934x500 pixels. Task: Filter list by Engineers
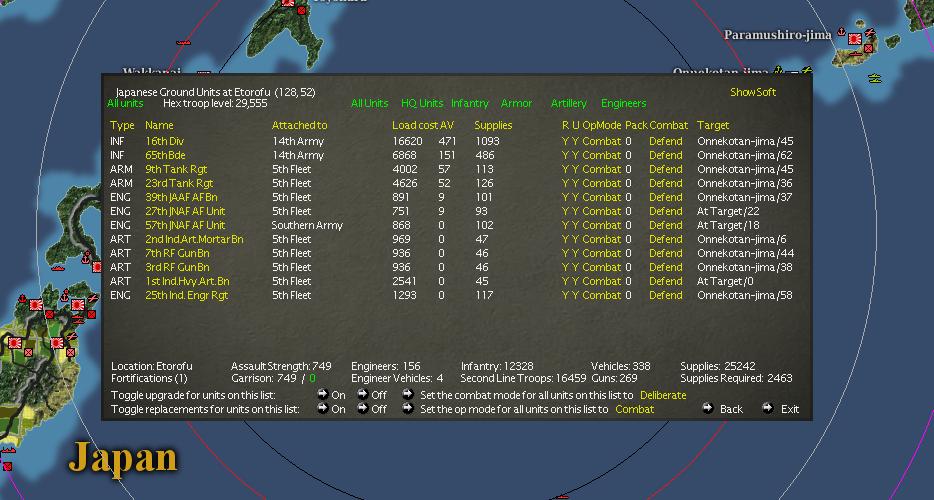click(623, 103)
